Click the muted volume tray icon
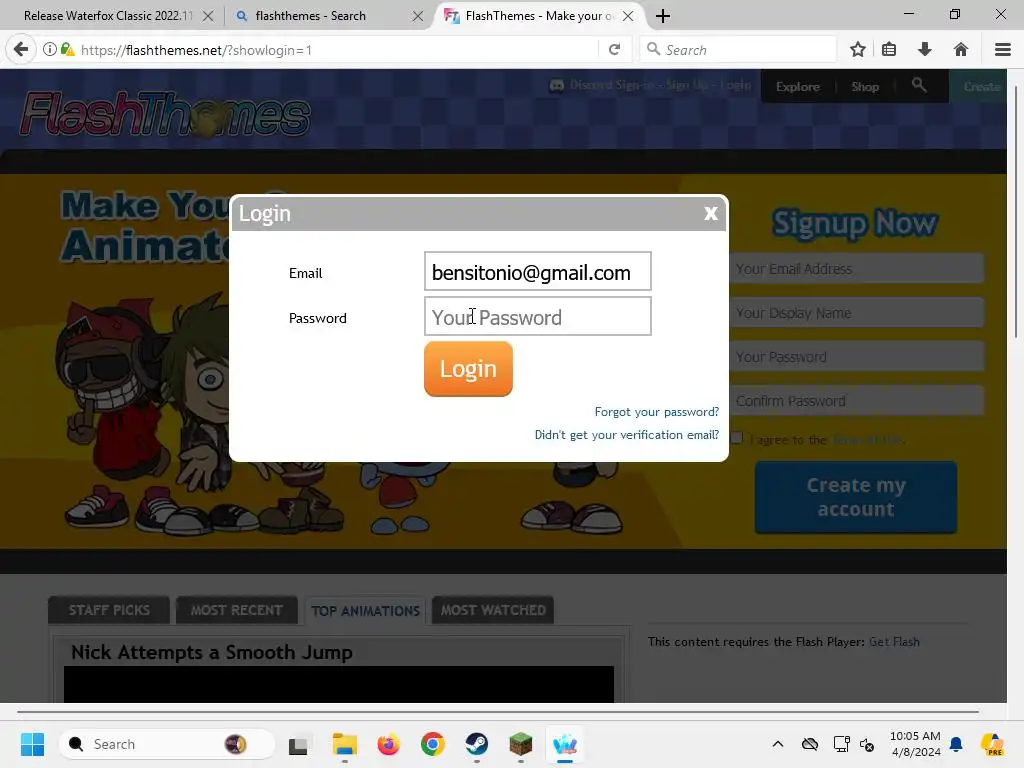 (867, 744)
